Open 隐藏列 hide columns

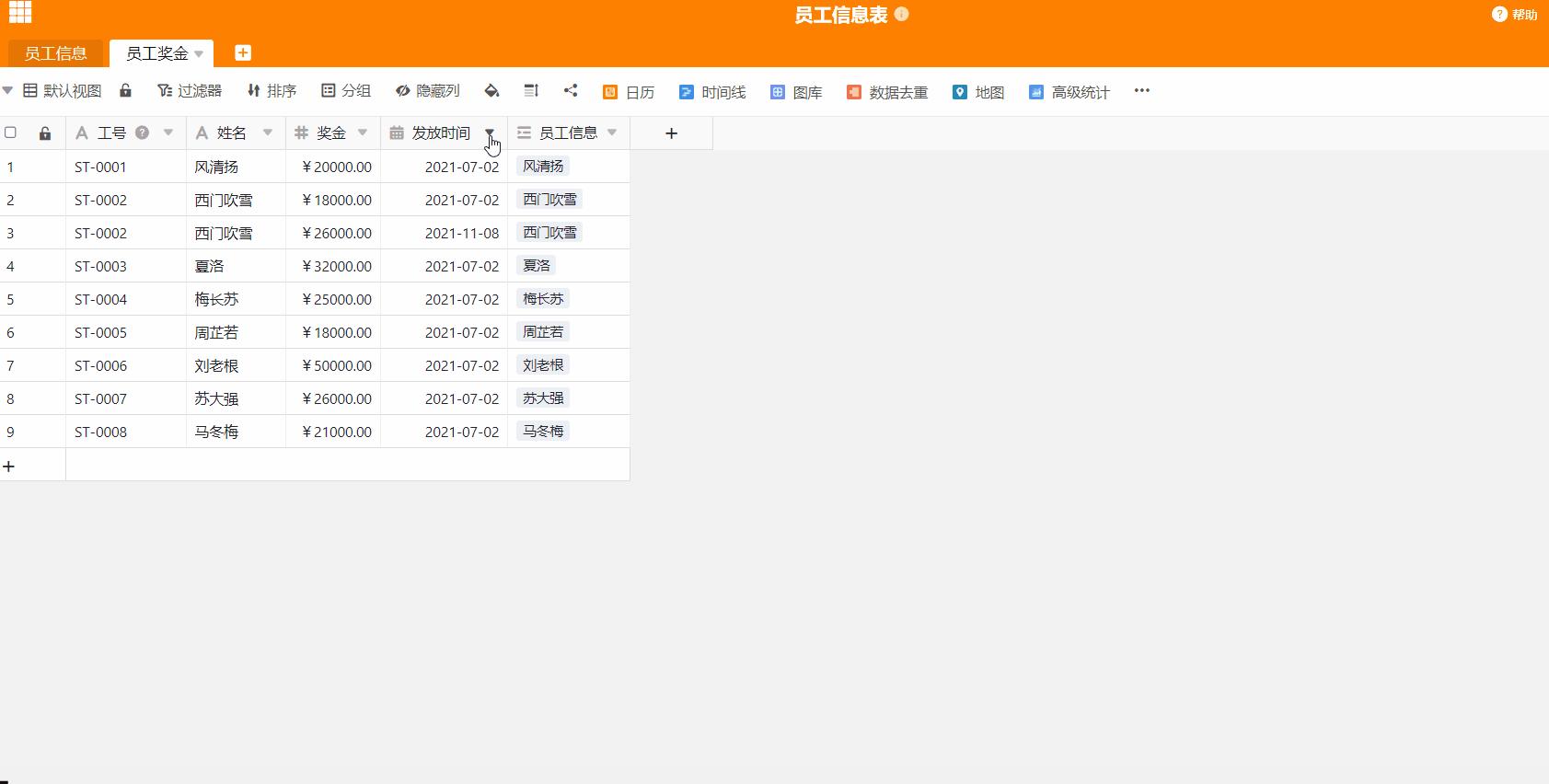pyautogui.click(x=427, y=90)
